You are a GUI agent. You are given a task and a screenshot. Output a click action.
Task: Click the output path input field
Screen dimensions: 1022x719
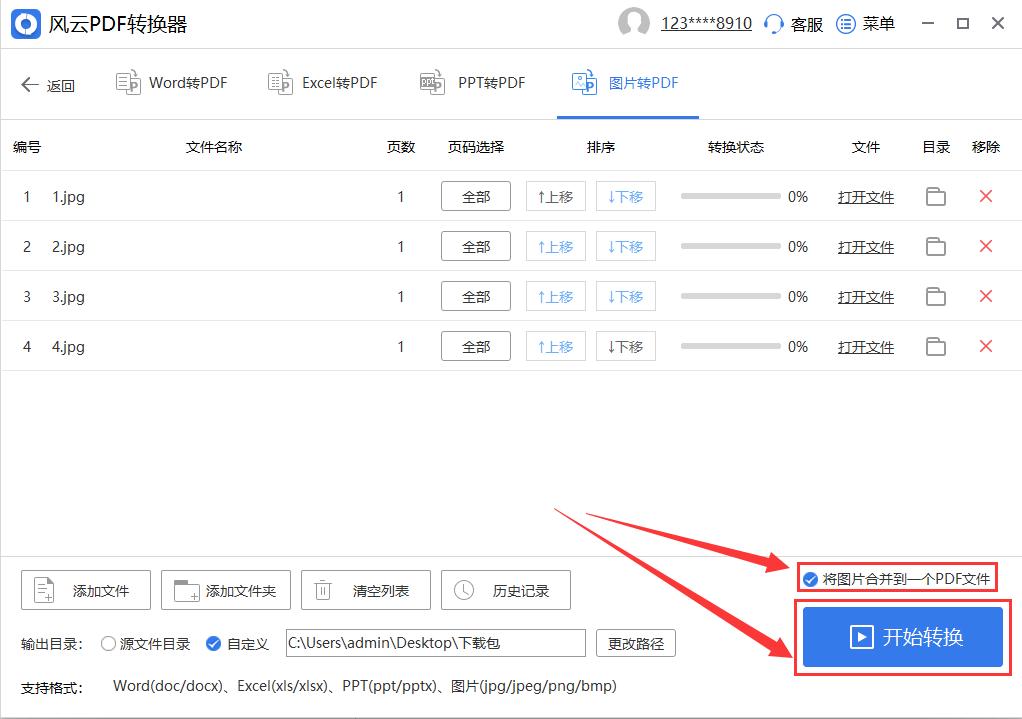(x=435, y=644)
